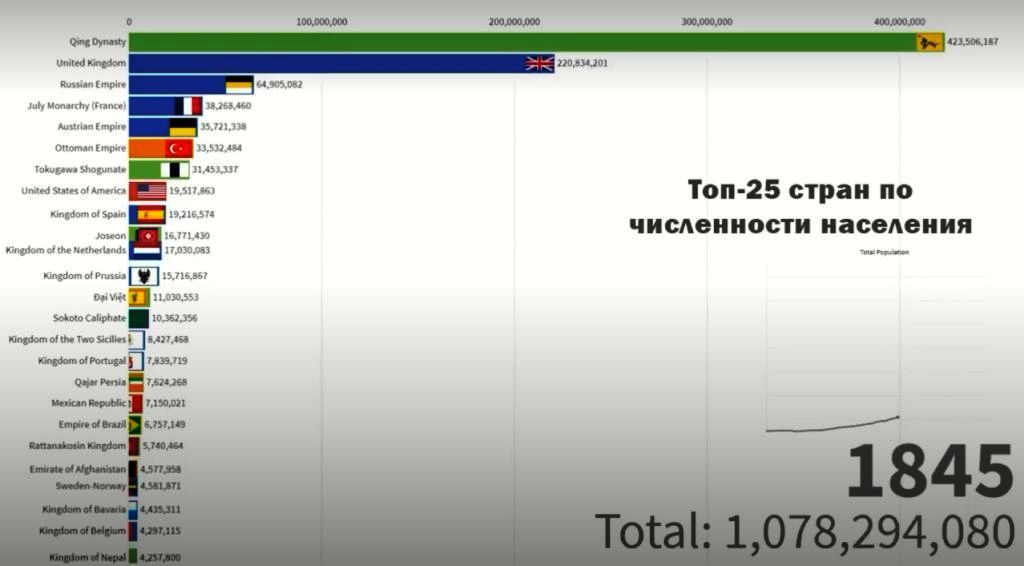Click the United Kingdom Union Jack flag
The width and height of the screenshot is (1024, 566).
click(x=540, y=63)
